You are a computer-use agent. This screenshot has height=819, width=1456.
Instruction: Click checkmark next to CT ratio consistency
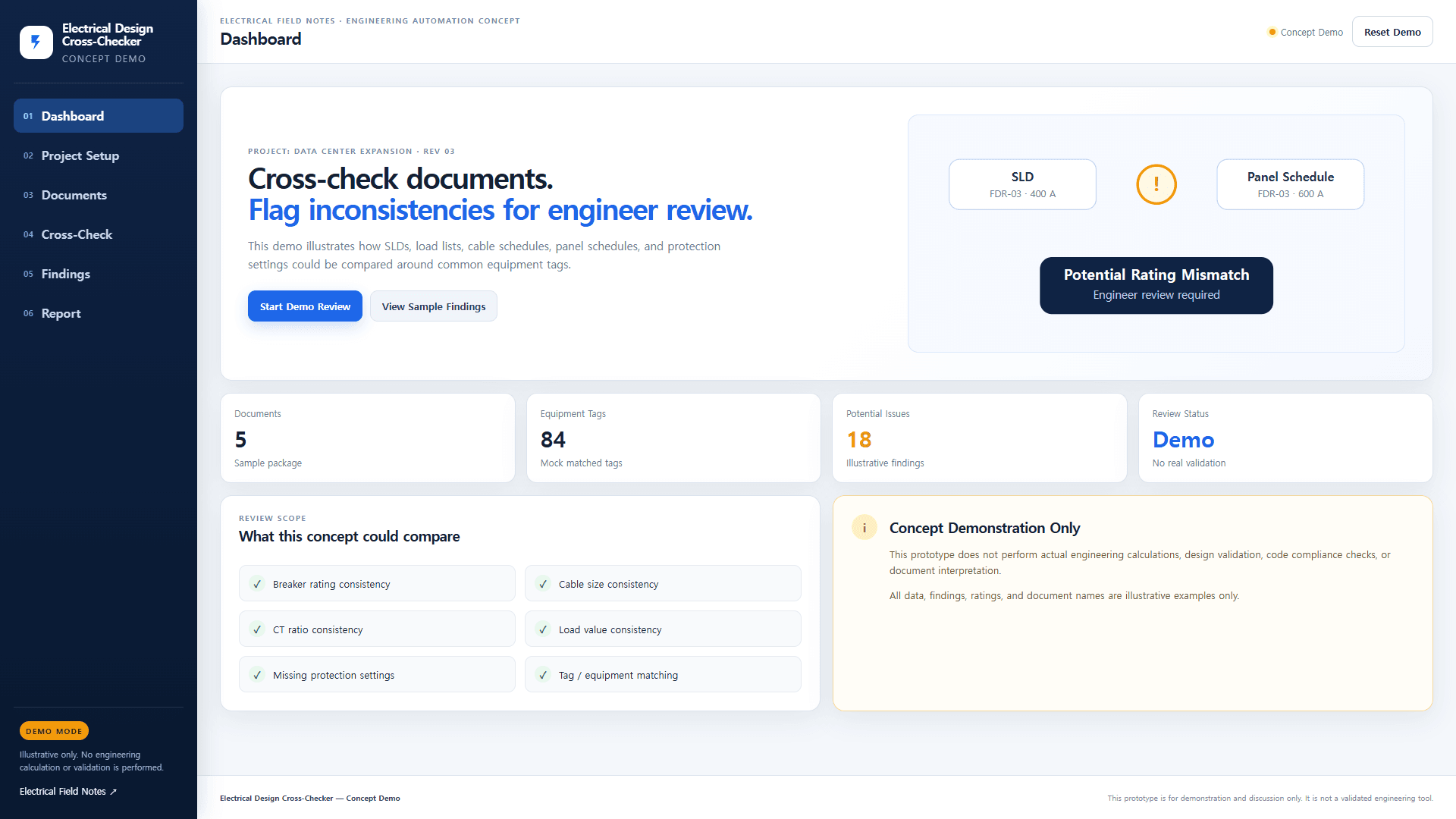click(257, 629)
